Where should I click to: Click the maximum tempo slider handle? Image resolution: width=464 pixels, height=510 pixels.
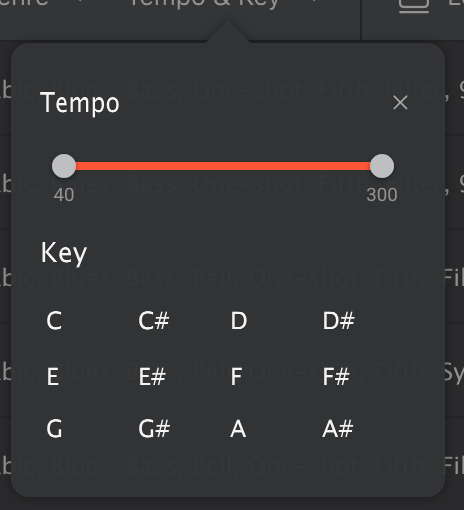[x=382, y=166]
